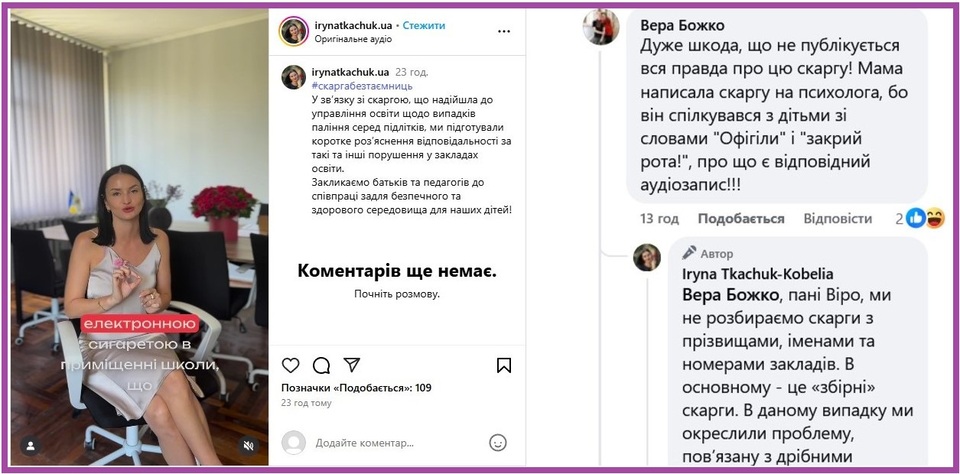
Task: Click Подобається under Вера Божко's comment
Action: pyautogui.click(x=741, y=219)
